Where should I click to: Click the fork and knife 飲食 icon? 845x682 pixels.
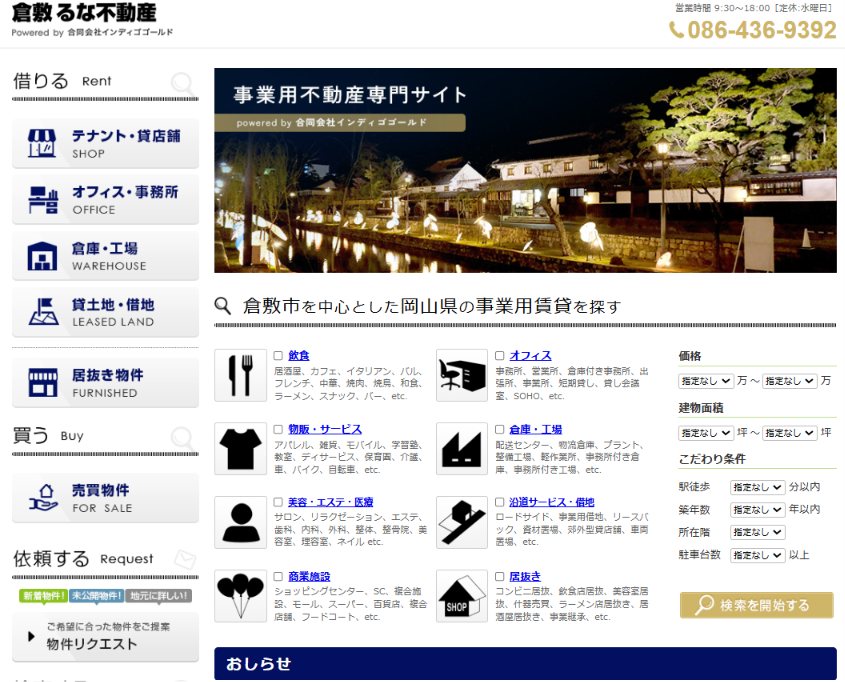(x=240, y=375)
